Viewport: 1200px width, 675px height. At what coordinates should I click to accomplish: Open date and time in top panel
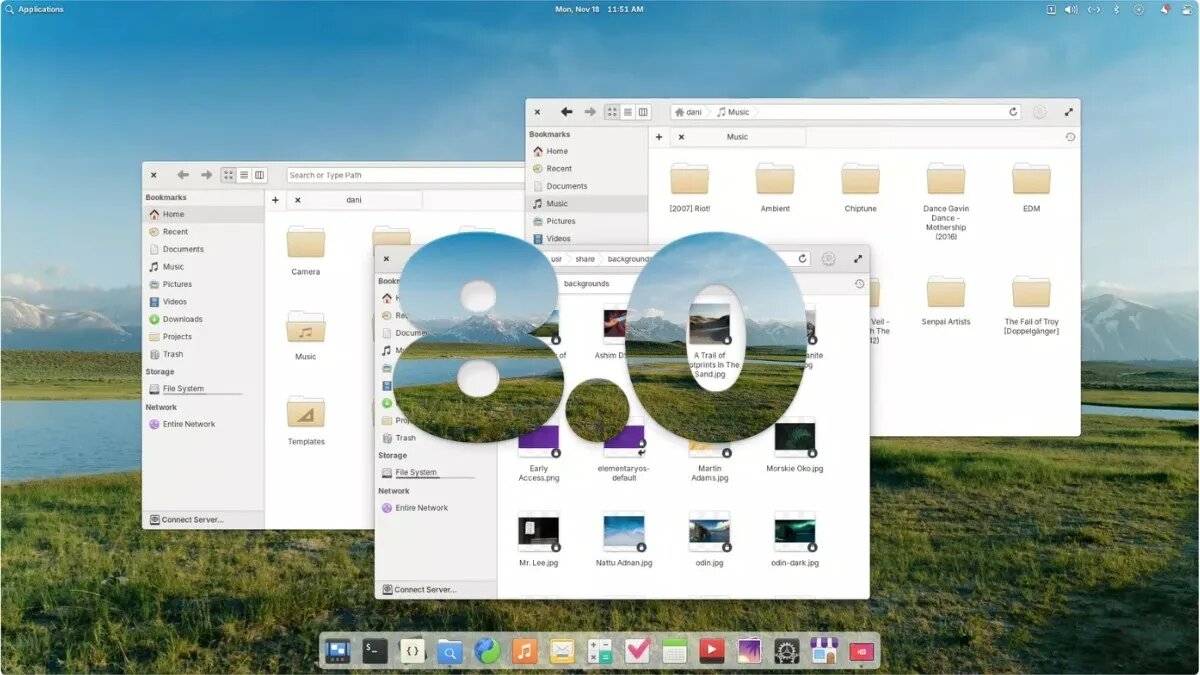[x=599, y=9]
